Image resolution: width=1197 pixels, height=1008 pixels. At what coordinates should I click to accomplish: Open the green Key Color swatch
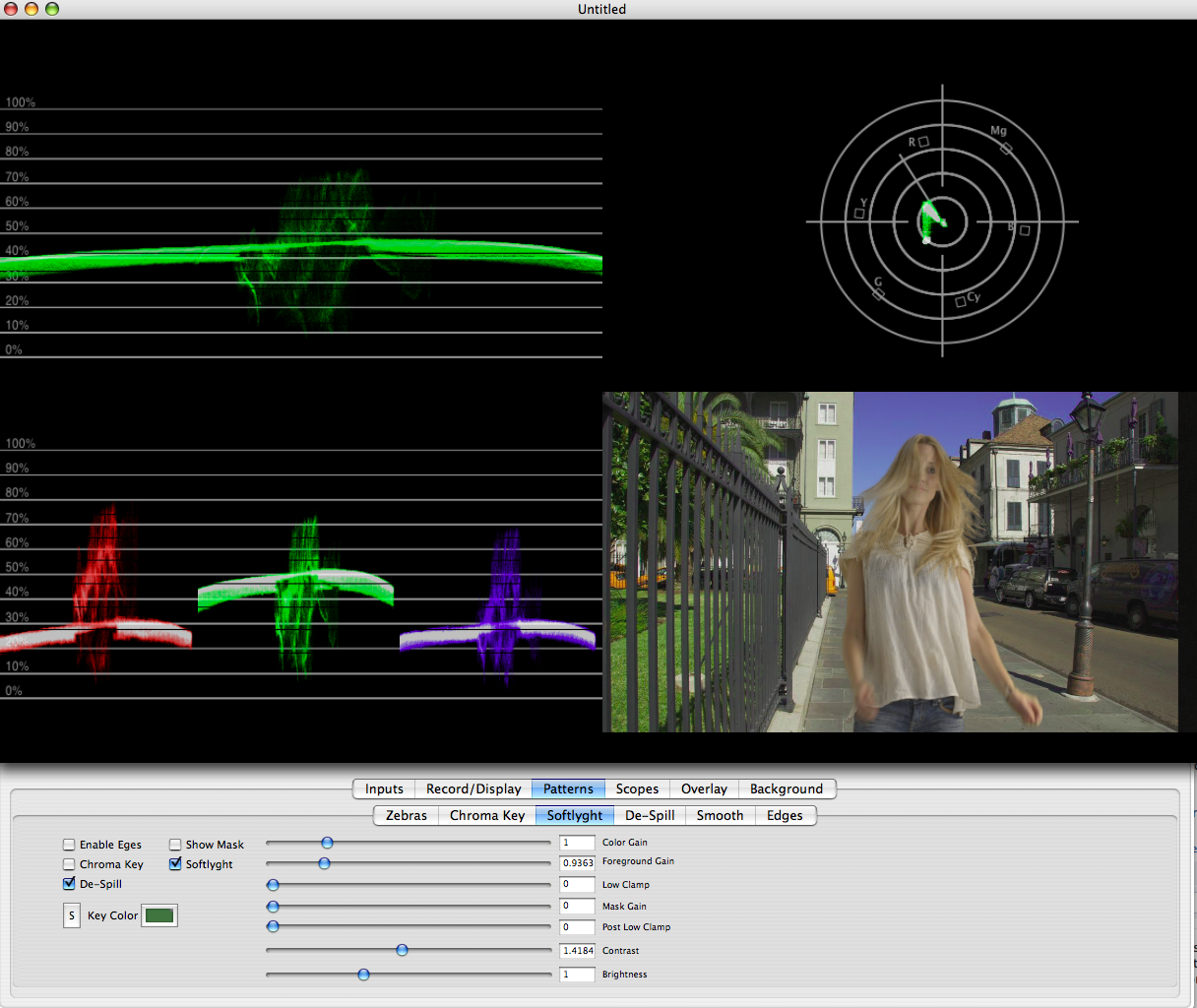pos(159,915)
